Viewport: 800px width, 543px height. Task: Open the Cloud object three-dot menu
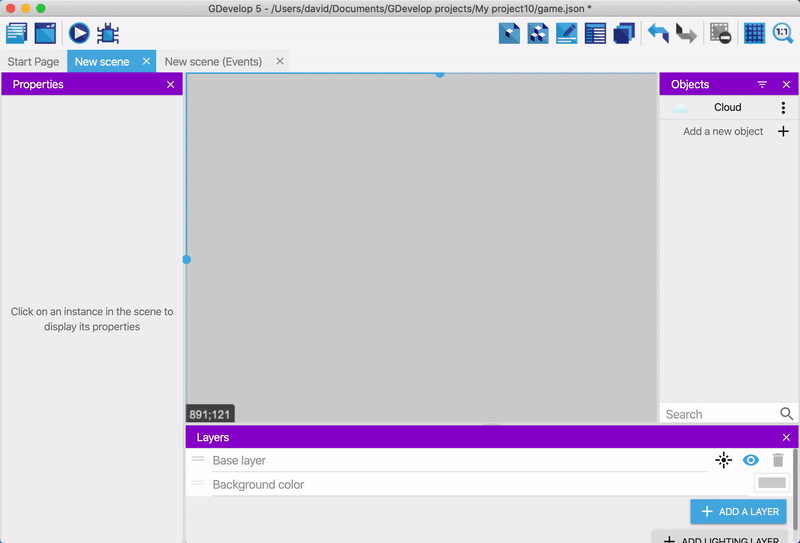[783, 108]
